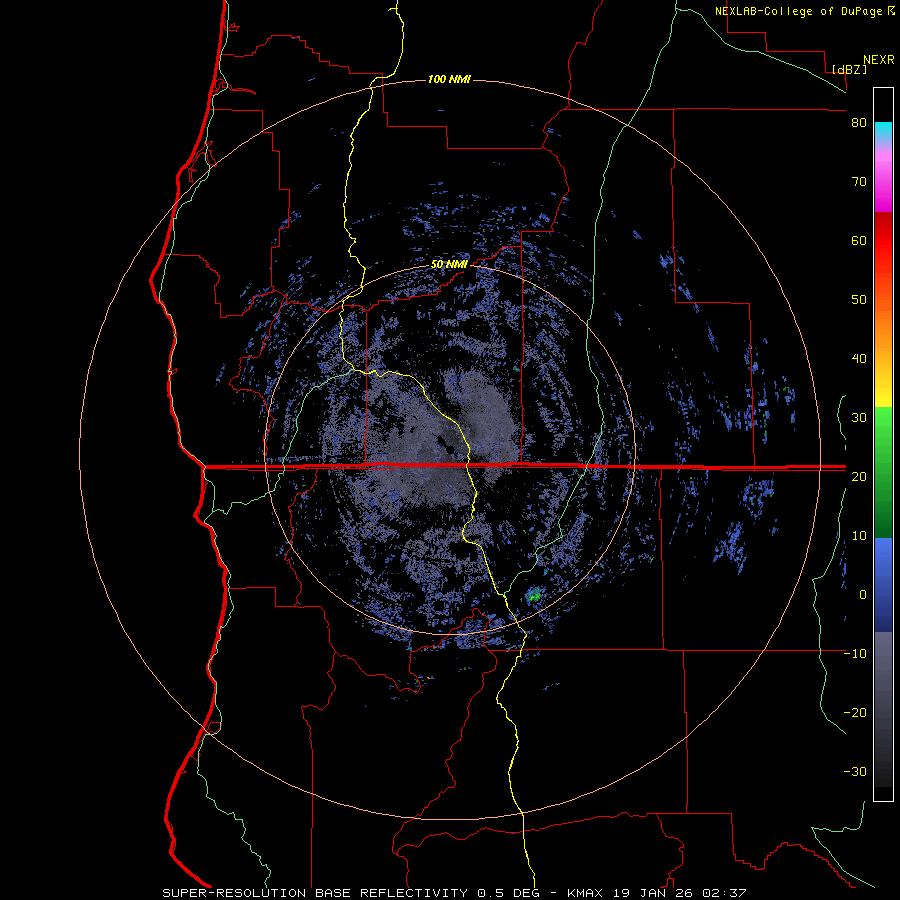Click the 20 value on dBZ scale
Image resolution: width=900 pixels, height=900 pixels.
point(859,476)
